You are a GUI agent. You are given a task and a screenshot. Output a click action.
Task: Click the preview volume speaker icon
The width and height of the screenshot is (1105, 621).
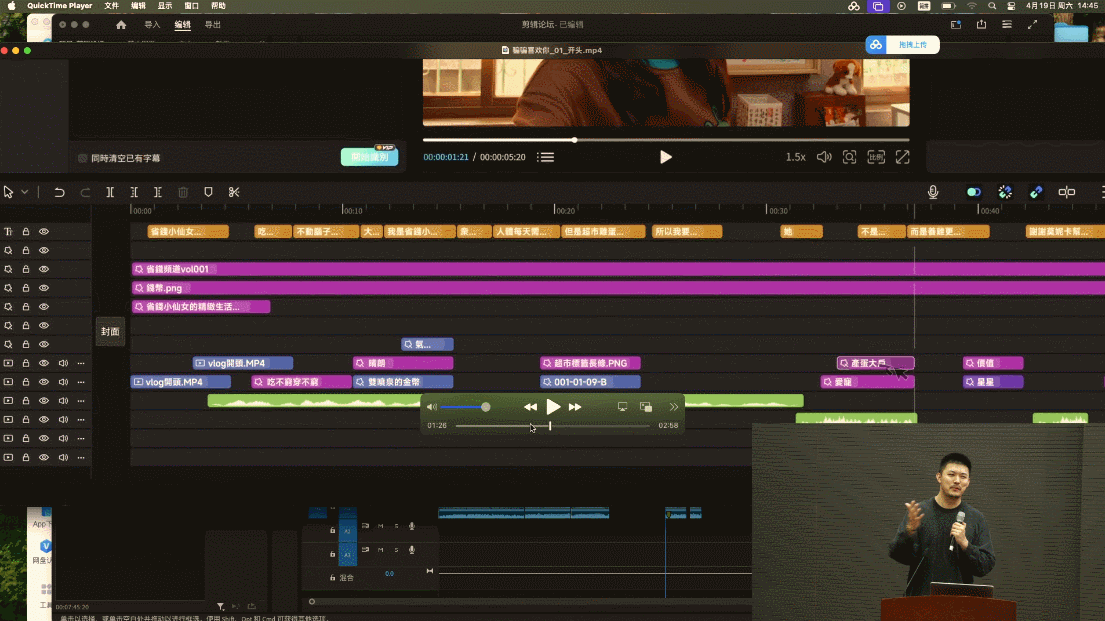tap(824, 157)
